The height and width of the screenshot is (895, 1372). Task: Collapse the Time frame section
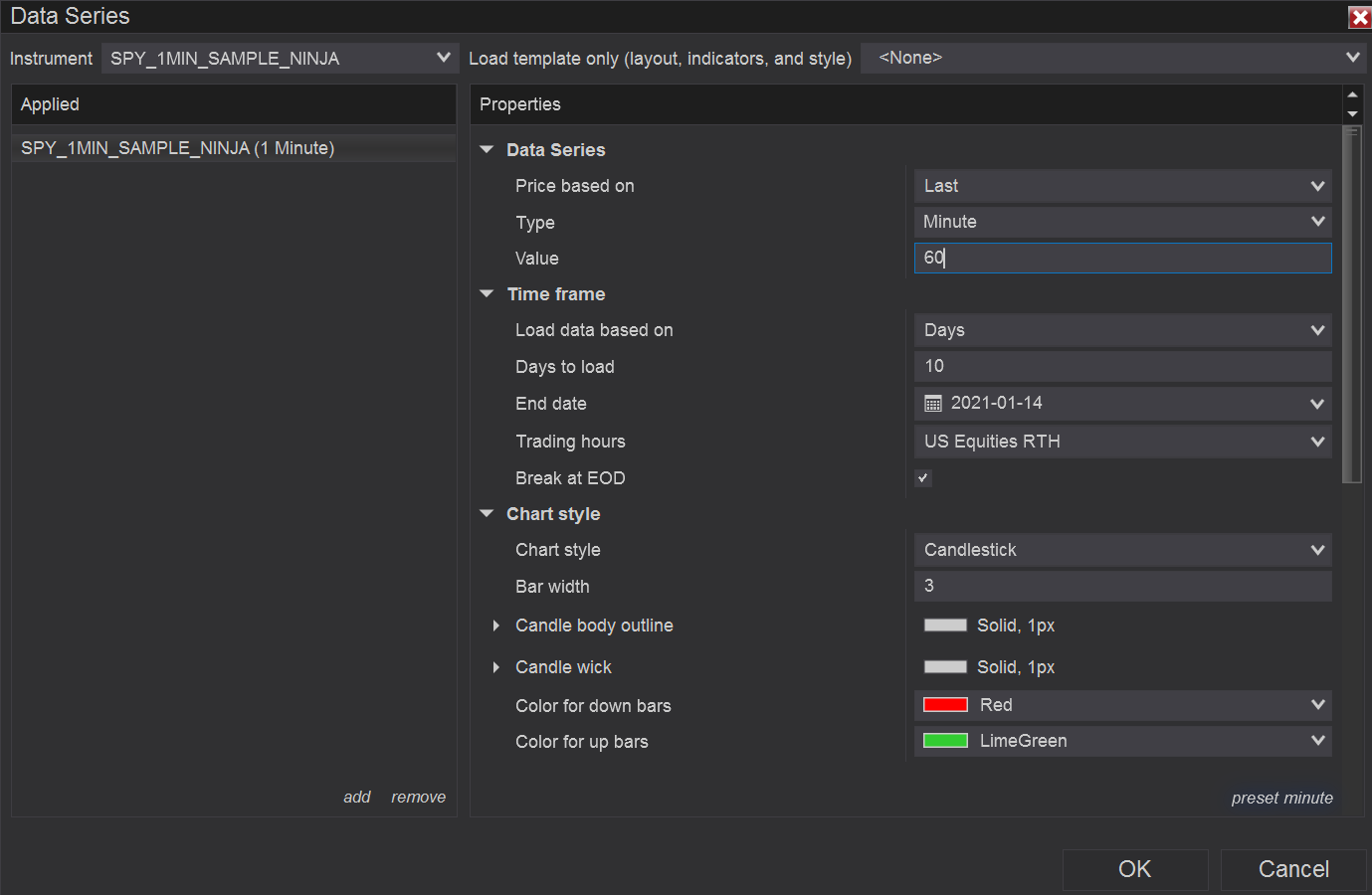tap(487, 294)
